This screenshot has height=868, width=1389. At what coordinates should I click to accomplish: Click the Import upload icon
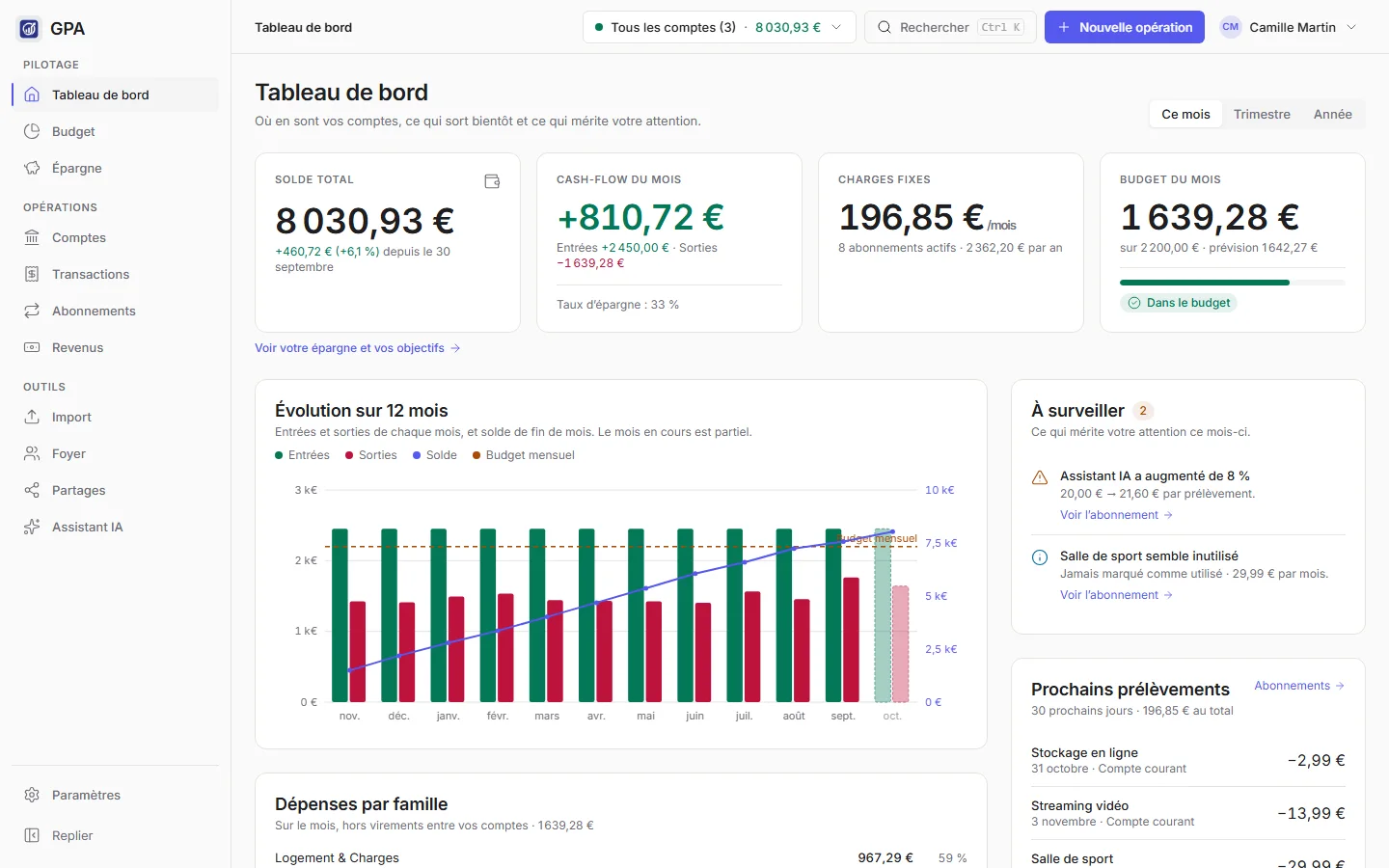coord(32,417)
